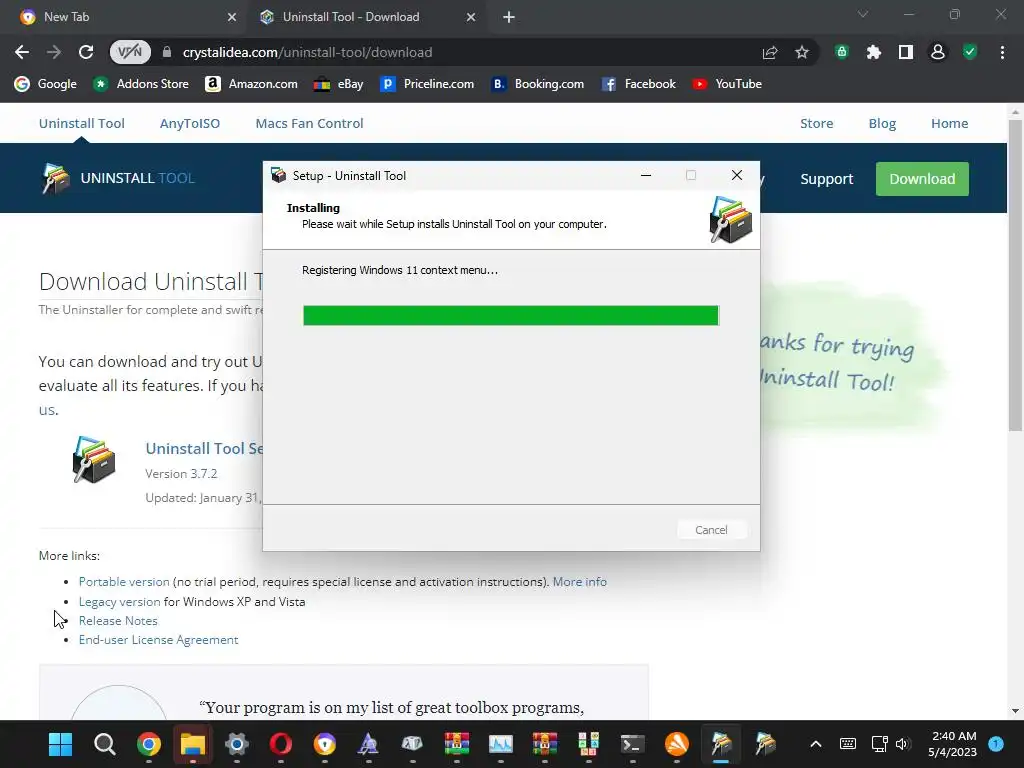Open the Release Notes link
The height and width of the screenshot is (768, 1024).
(x=118, y=620)
